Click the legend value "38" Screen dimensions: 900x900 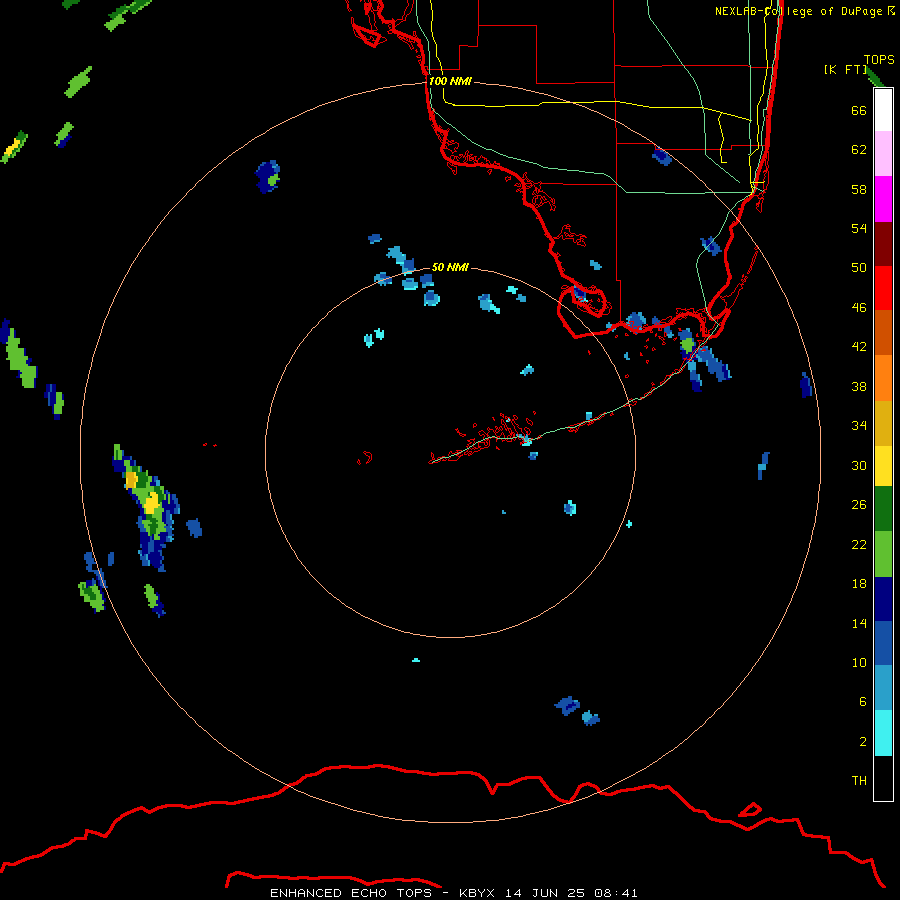click(x=859, y=386)
